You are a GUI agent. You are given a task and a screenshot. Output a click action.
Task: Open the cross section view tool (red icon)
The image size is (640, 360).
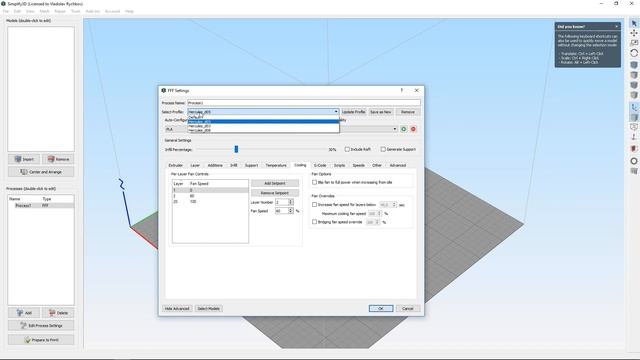tap(634, 149)
